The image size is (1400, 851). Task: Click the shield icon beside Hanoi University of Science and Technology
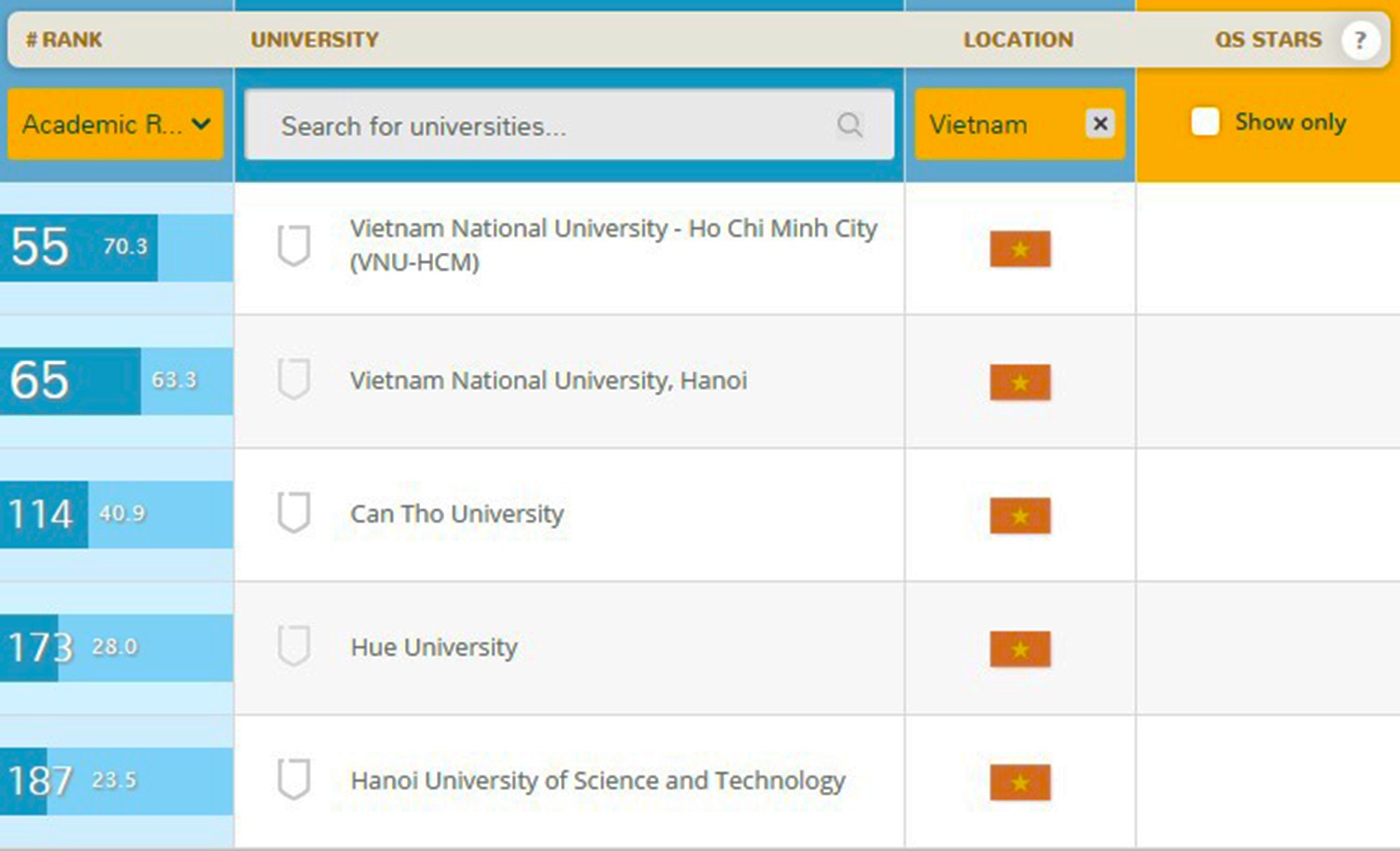coord(294,780)
